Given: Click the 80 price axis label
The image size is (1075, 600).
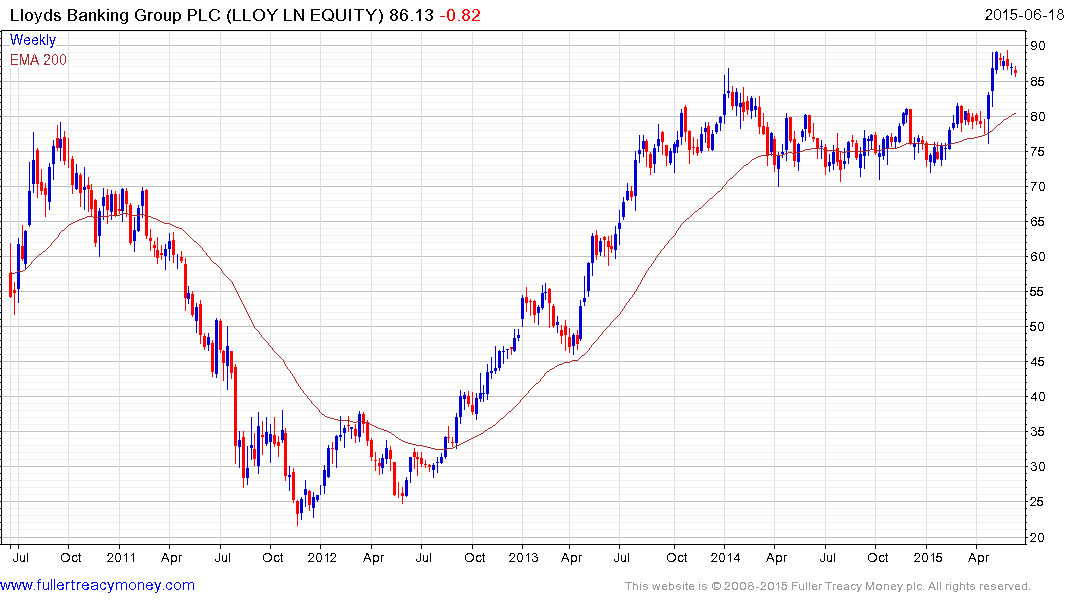Looking at the screenshot, I should [1037, 117].
